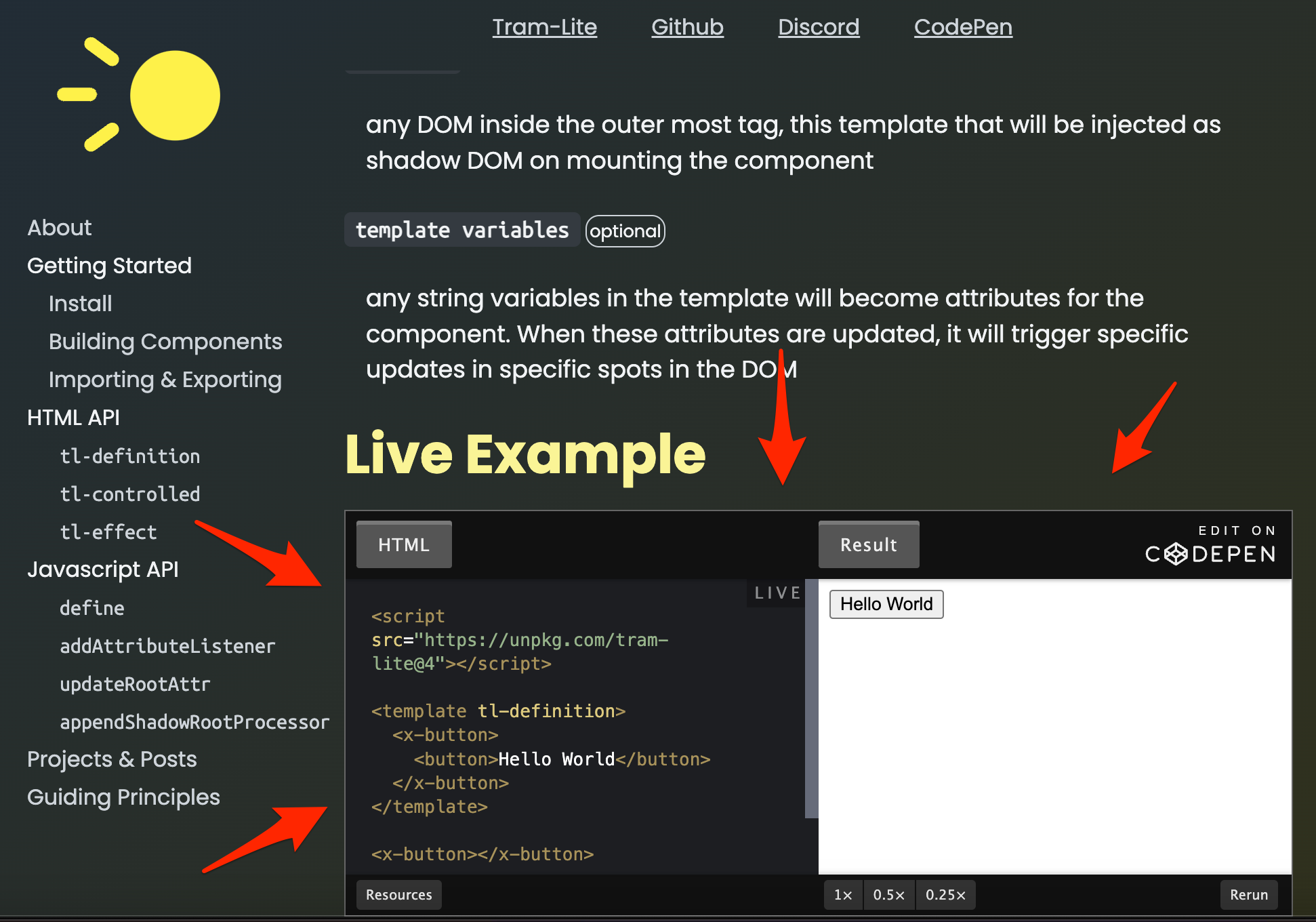Open the Edit on CodePen logo link
1316x922 pixels.
click(1211, 545)
